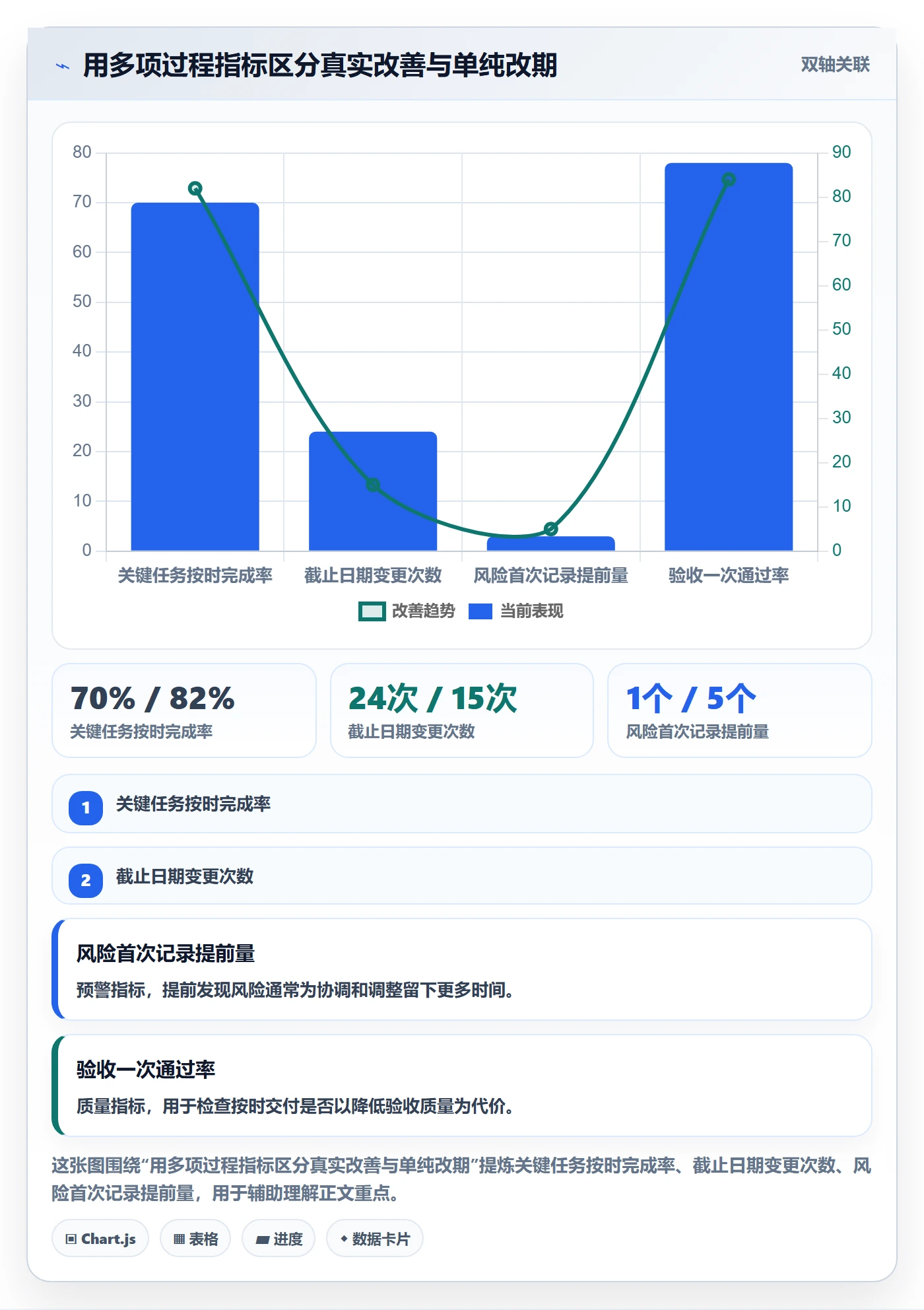This screenshot has height=1310, width=924.
Task: Click the number 1 badge icon
Action: click(86, 808)
